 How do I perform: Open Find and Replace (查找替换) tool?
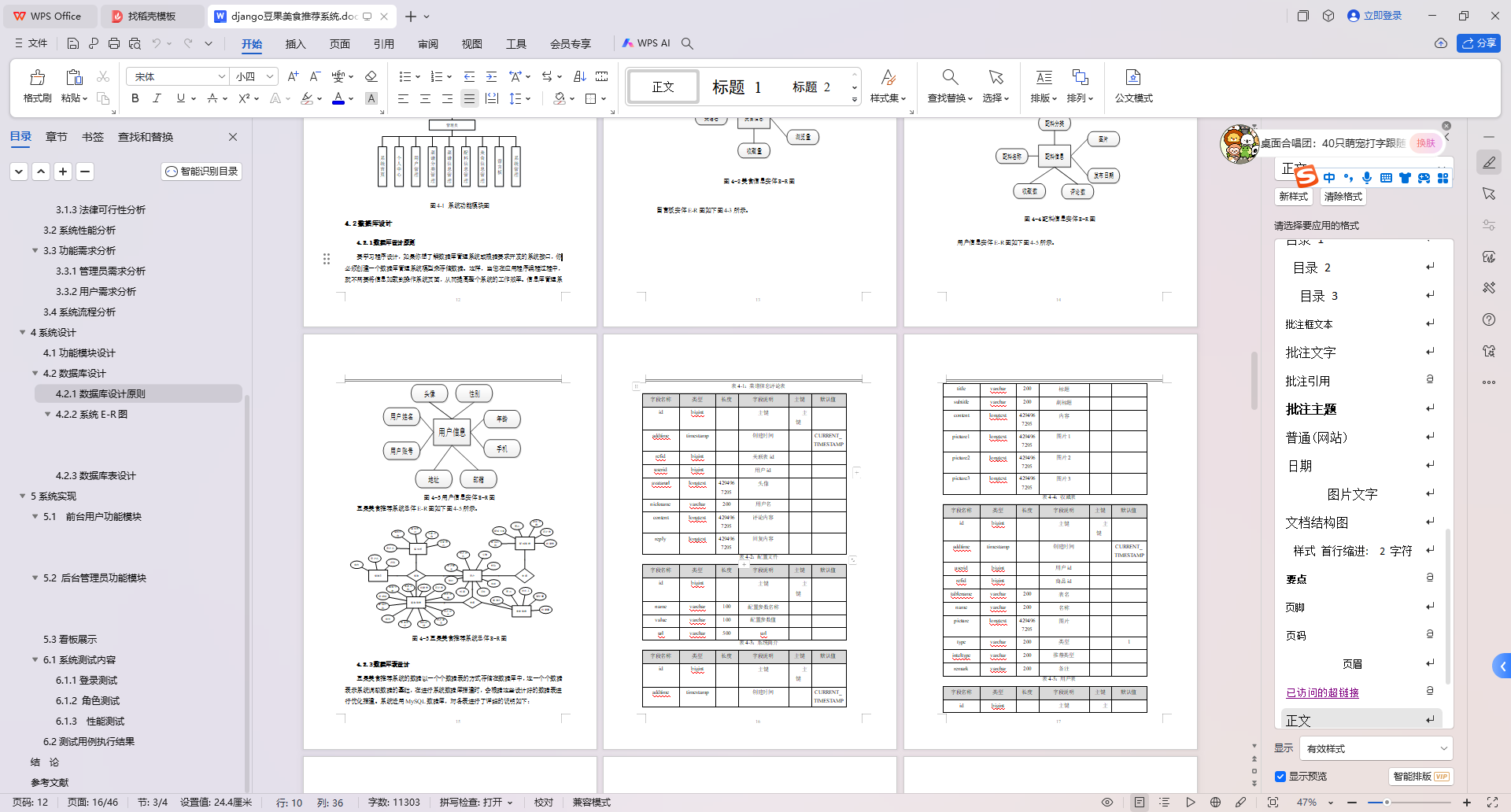click(x=950, y=86)
